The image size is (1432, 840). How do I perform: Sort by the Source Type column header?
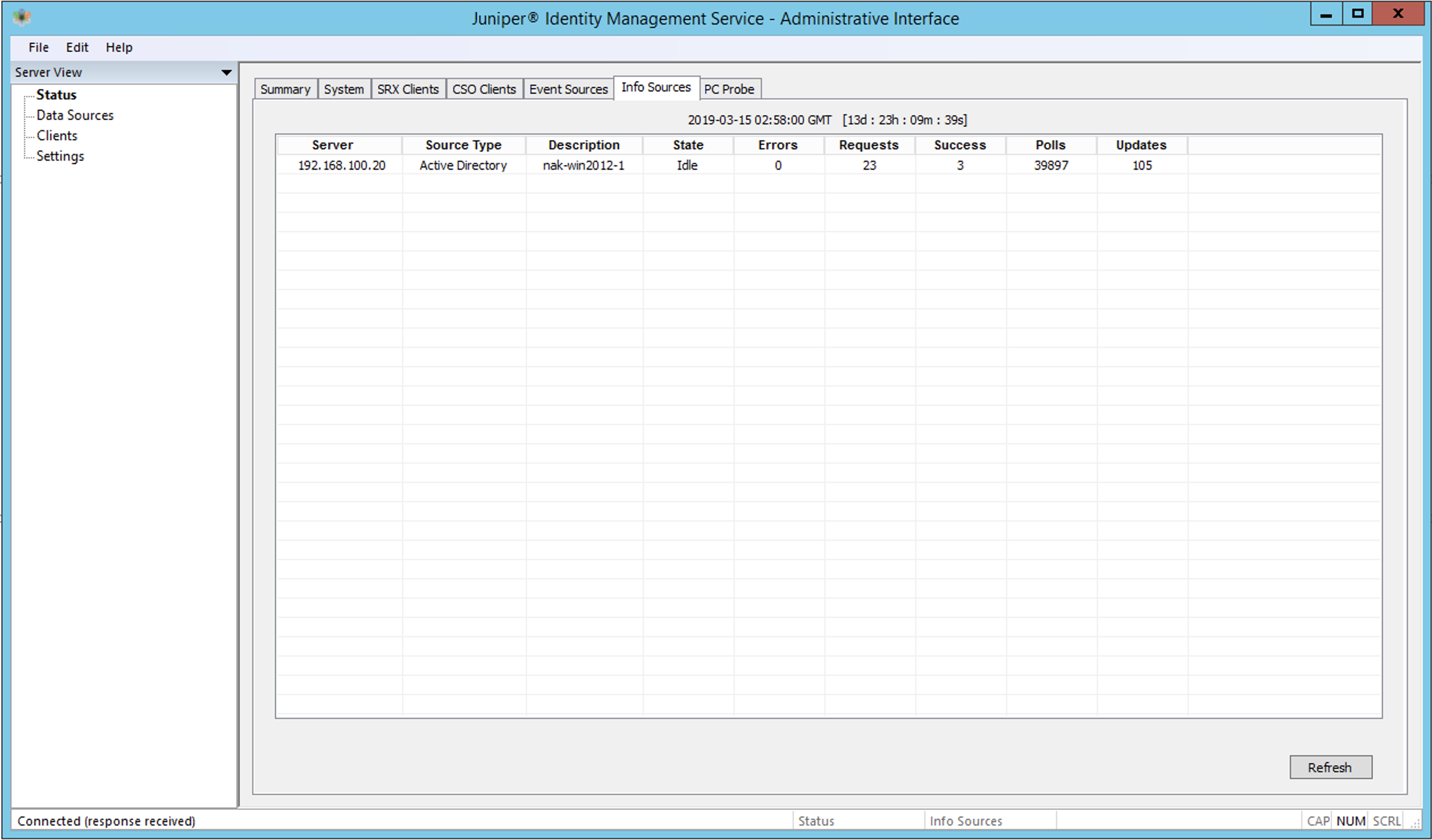pos(464,145)
